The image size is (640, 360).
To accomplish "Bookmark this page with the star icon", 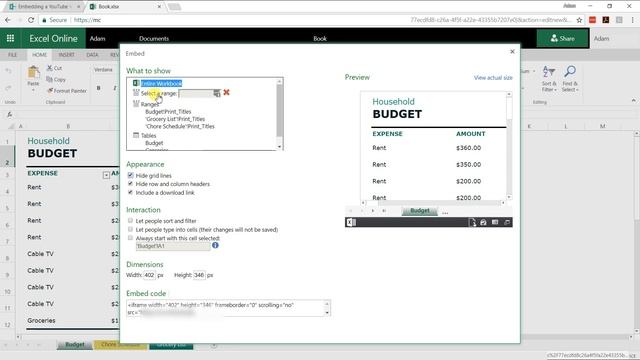I will [x=579, y=20].
